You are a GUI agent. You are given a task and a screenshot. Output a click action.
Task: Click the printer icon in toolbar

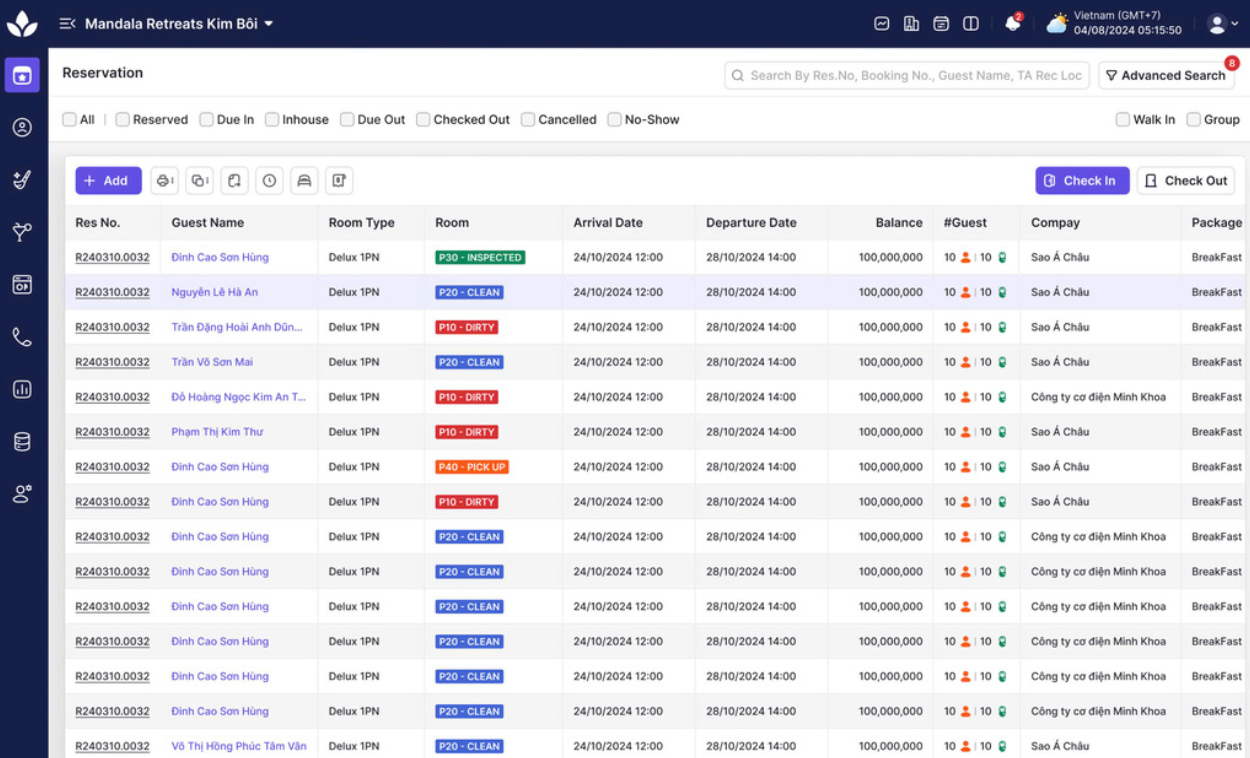tap(164, 181)
